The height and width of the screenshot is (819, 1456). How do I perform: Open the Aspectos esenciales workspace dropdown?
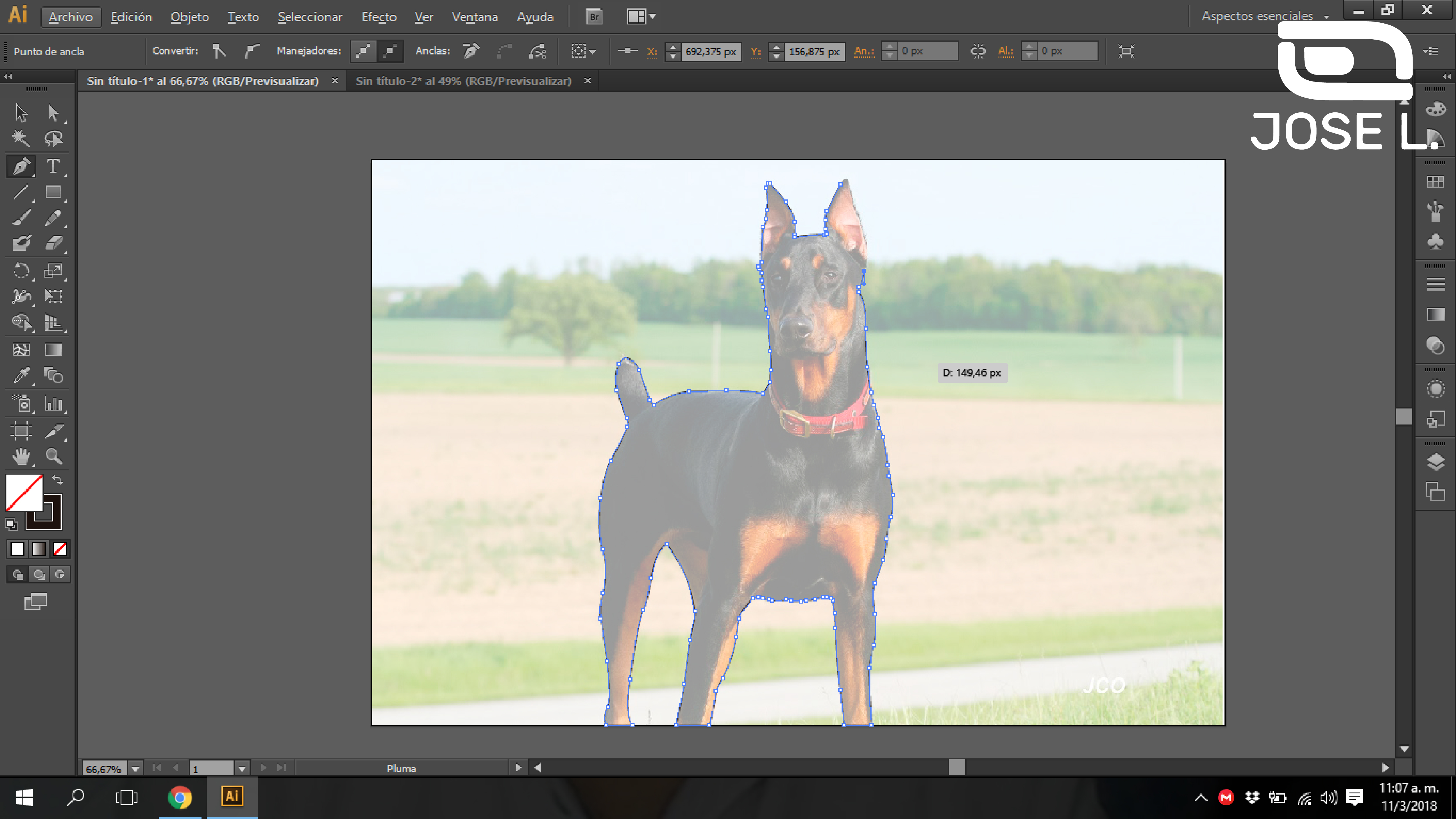[1265, 16]
